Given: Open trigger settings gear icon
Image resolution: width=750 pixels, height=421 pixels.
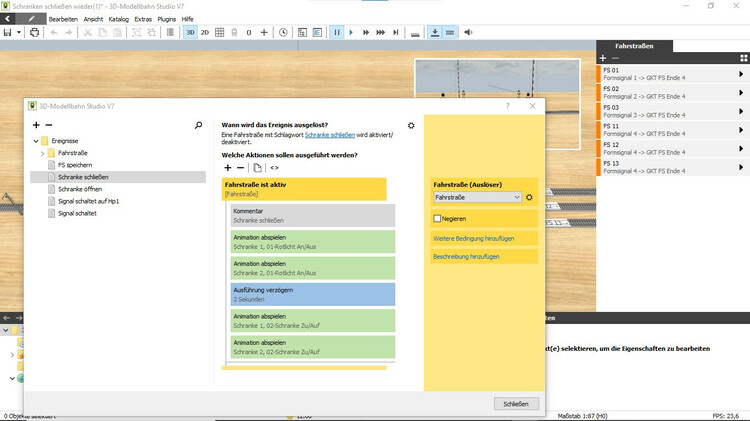Looking at the screenshot, I should (x=411, y=125).
